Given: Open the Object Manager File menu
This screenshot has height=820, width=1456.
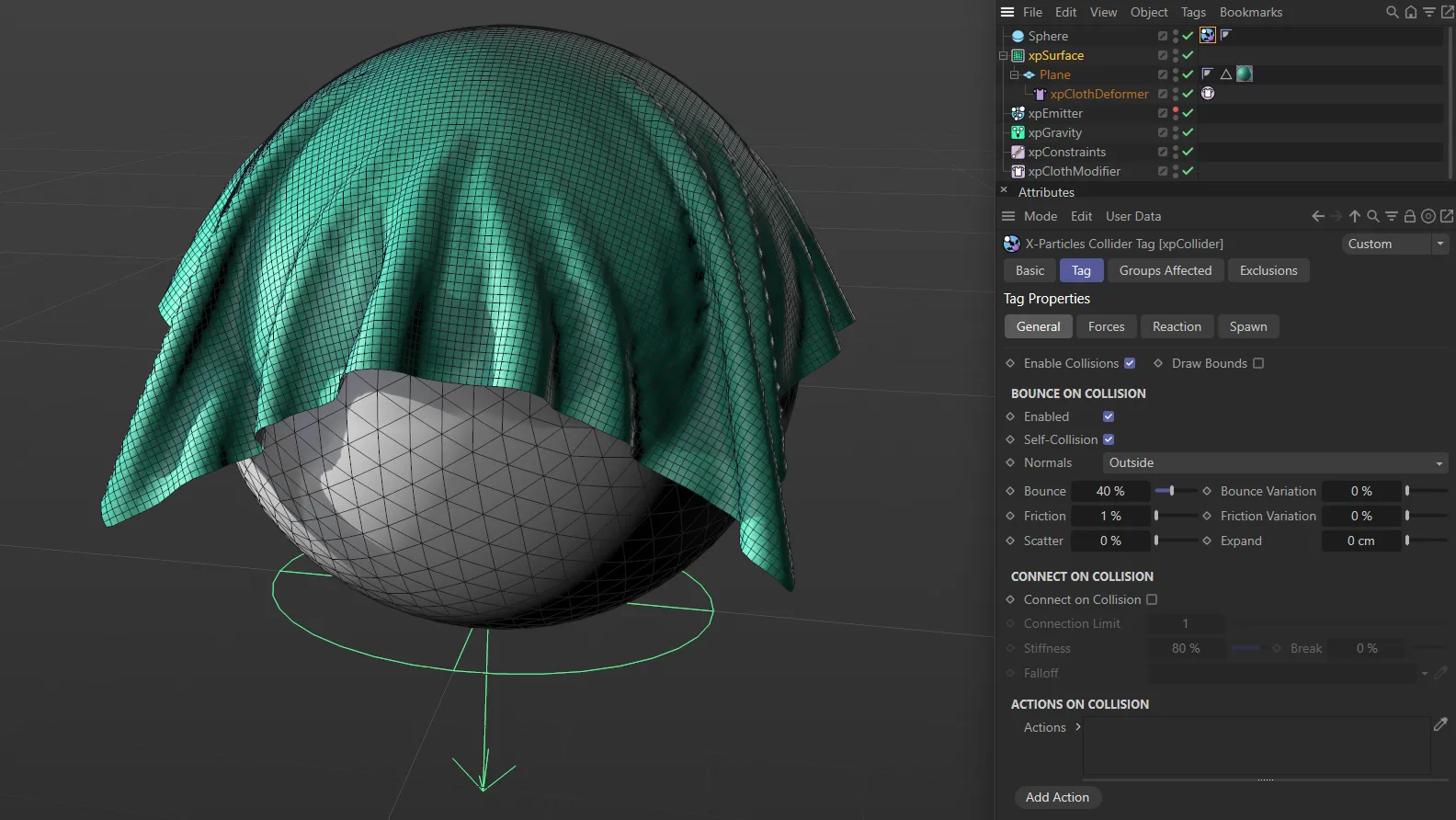Looking at the screenshot, I should click(x=1032, y=12).
